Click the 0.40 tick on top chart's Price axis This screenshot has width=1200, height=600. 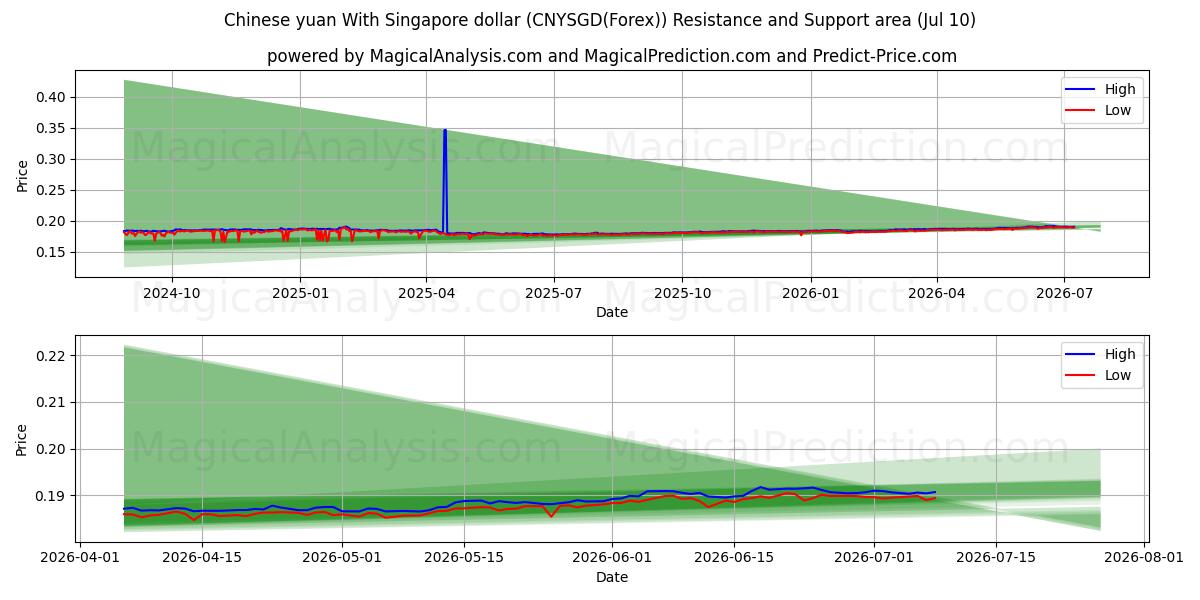point(51,97)
